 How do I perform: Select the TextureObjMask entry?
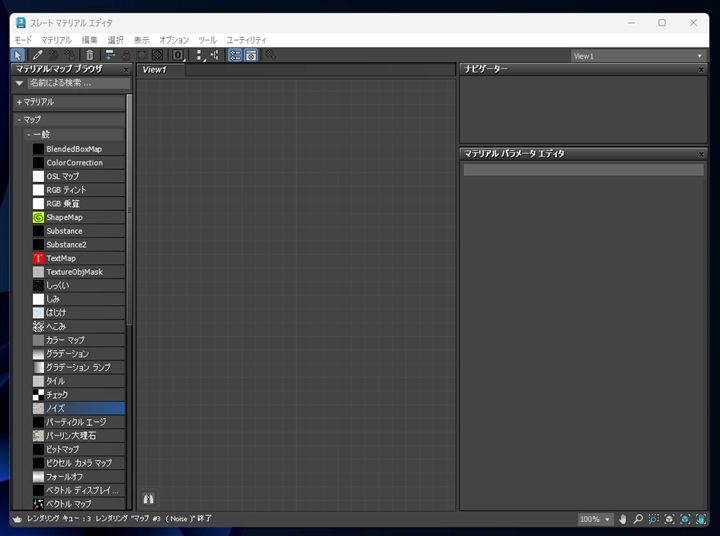[x=79, y=272]
